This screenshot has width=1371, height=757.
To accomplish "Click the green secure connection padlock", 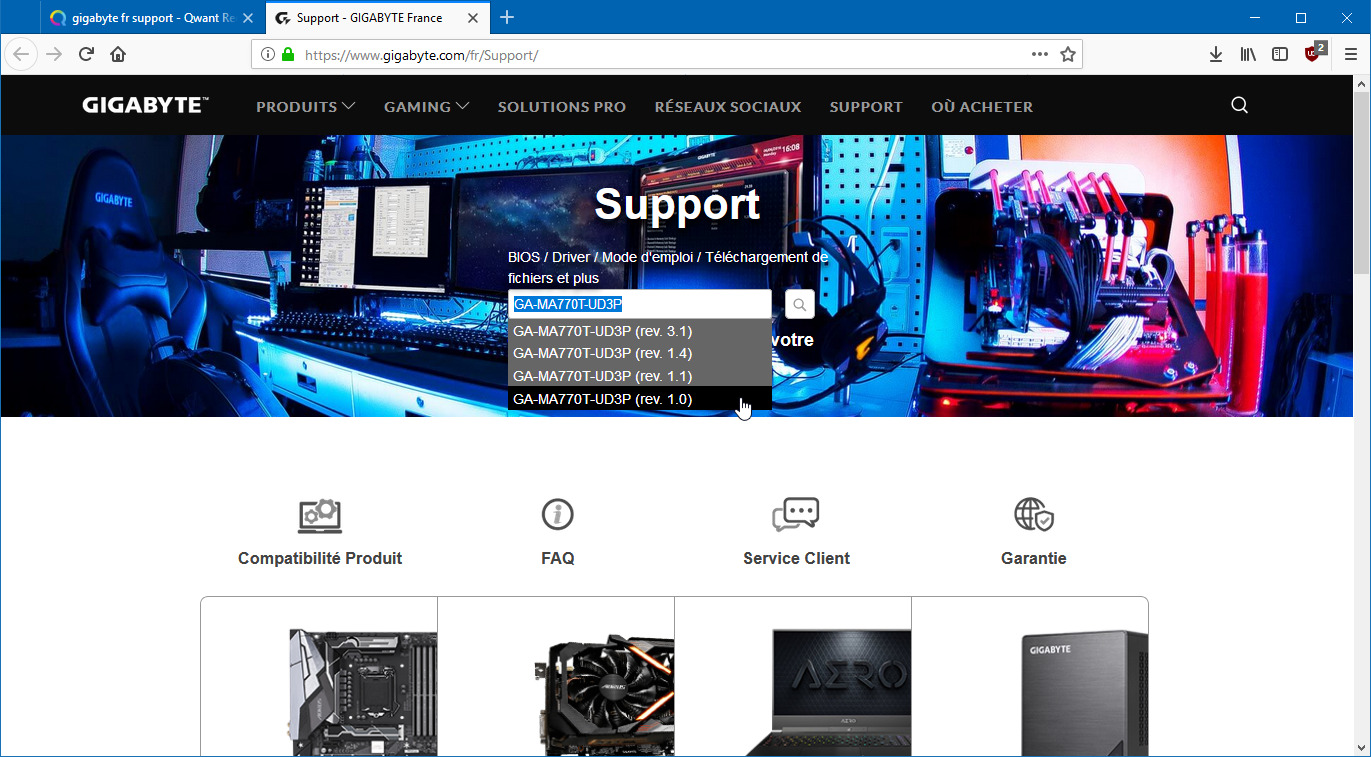I will 288,54.
